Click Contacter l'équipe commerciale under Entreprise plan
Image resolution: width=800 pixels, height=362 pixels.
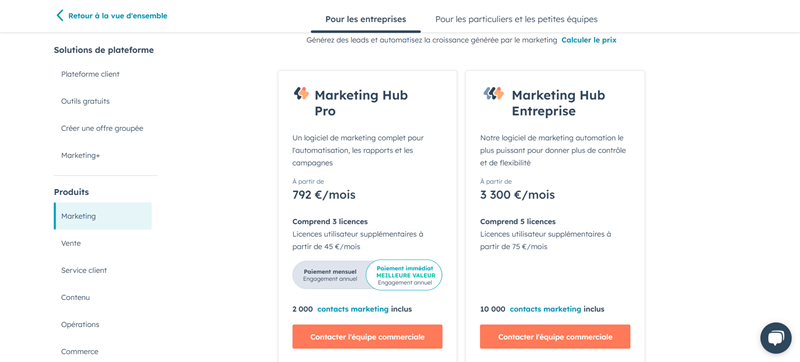[555, 337]
